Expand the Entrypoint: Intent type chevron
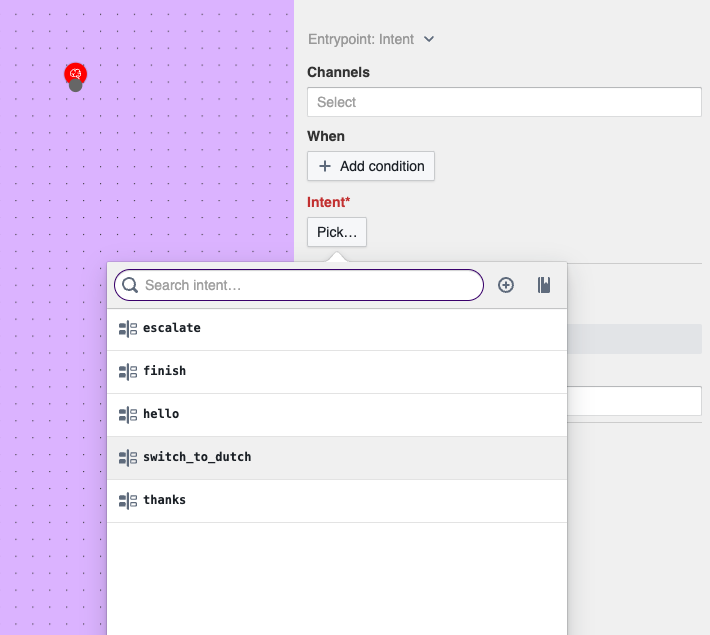 pos(429,39)
